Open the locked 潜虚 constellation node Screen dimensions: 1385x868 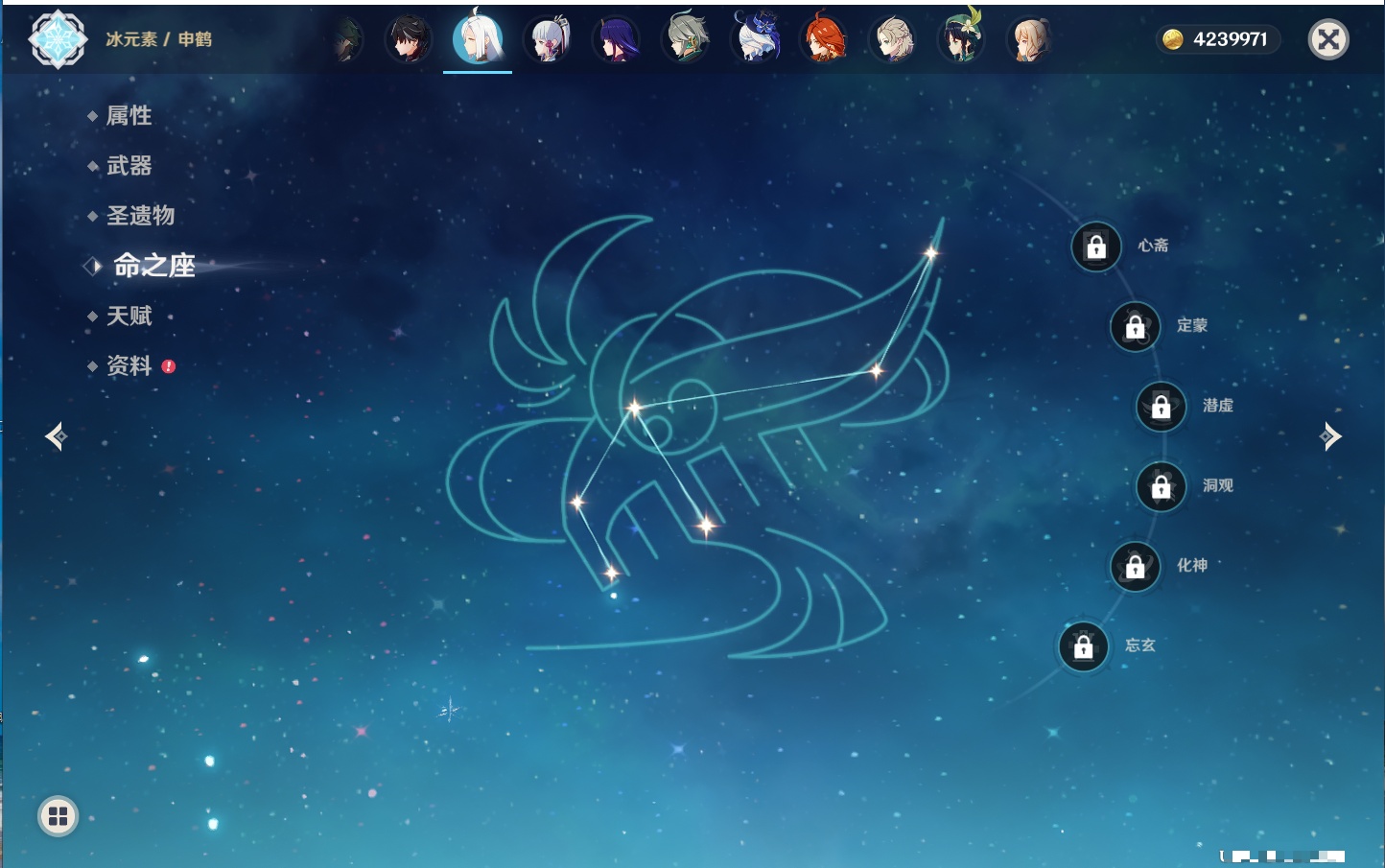click(1162, 407)
